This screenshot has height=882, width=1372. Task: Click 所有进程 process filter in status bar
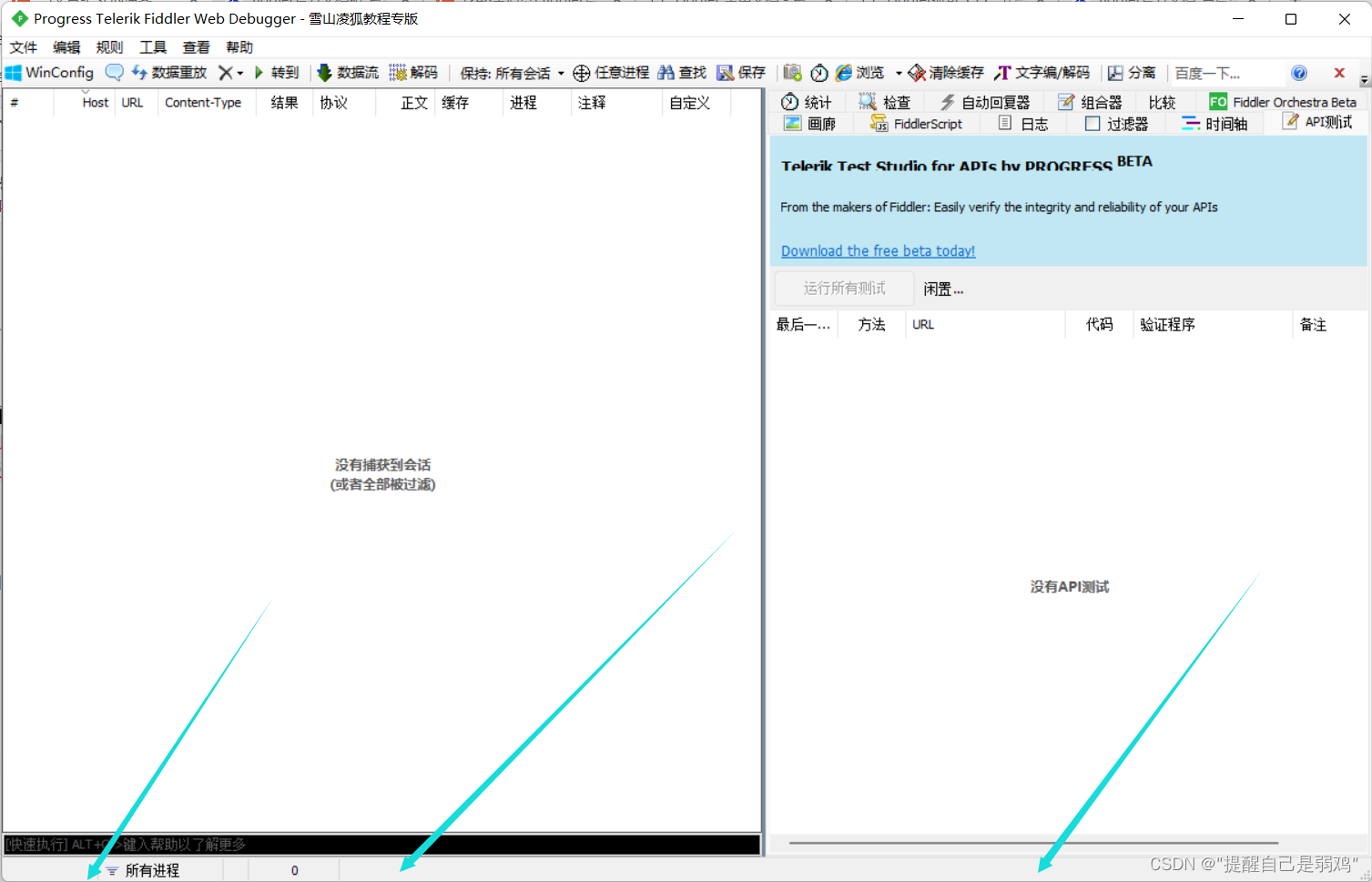click(143, 871)
